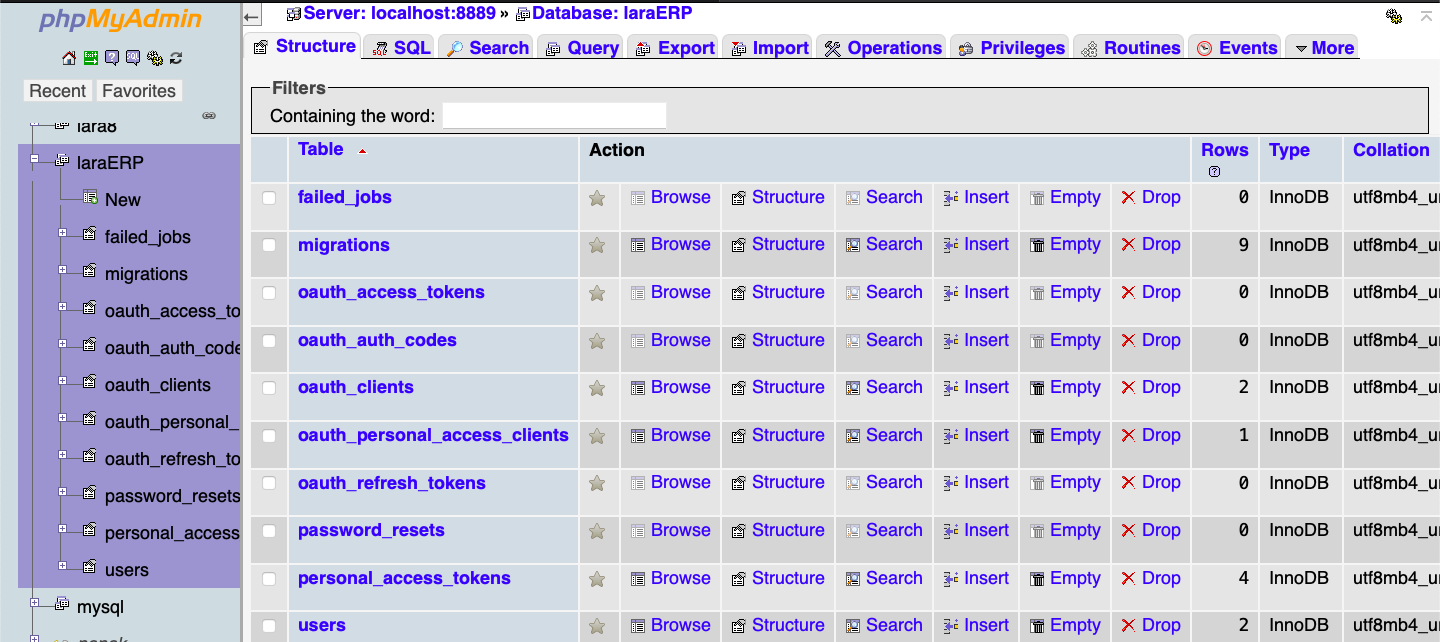This screenshot has width=1440, height=642.
Task: Open Structure of password_resets table
Action: (778, 530)
